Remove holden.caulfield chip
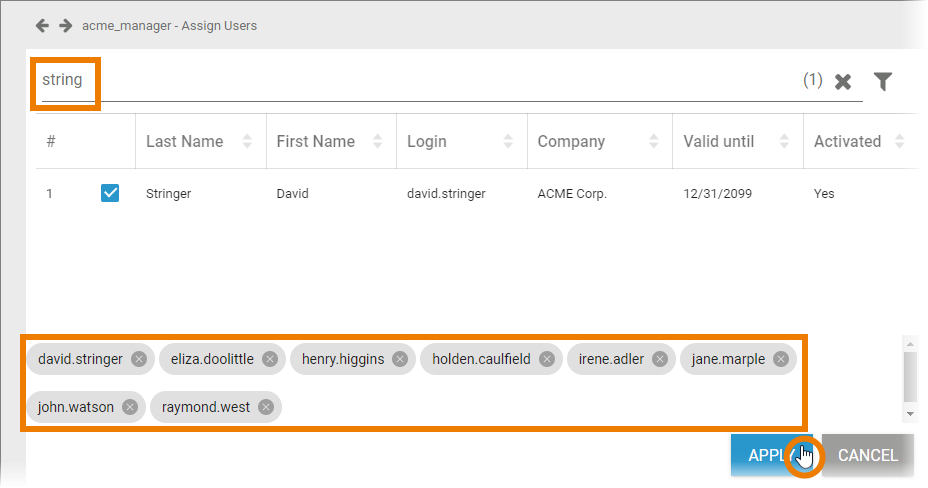This screenshot has height=488, width=928. pyautogui.click(x=547, y=359)
